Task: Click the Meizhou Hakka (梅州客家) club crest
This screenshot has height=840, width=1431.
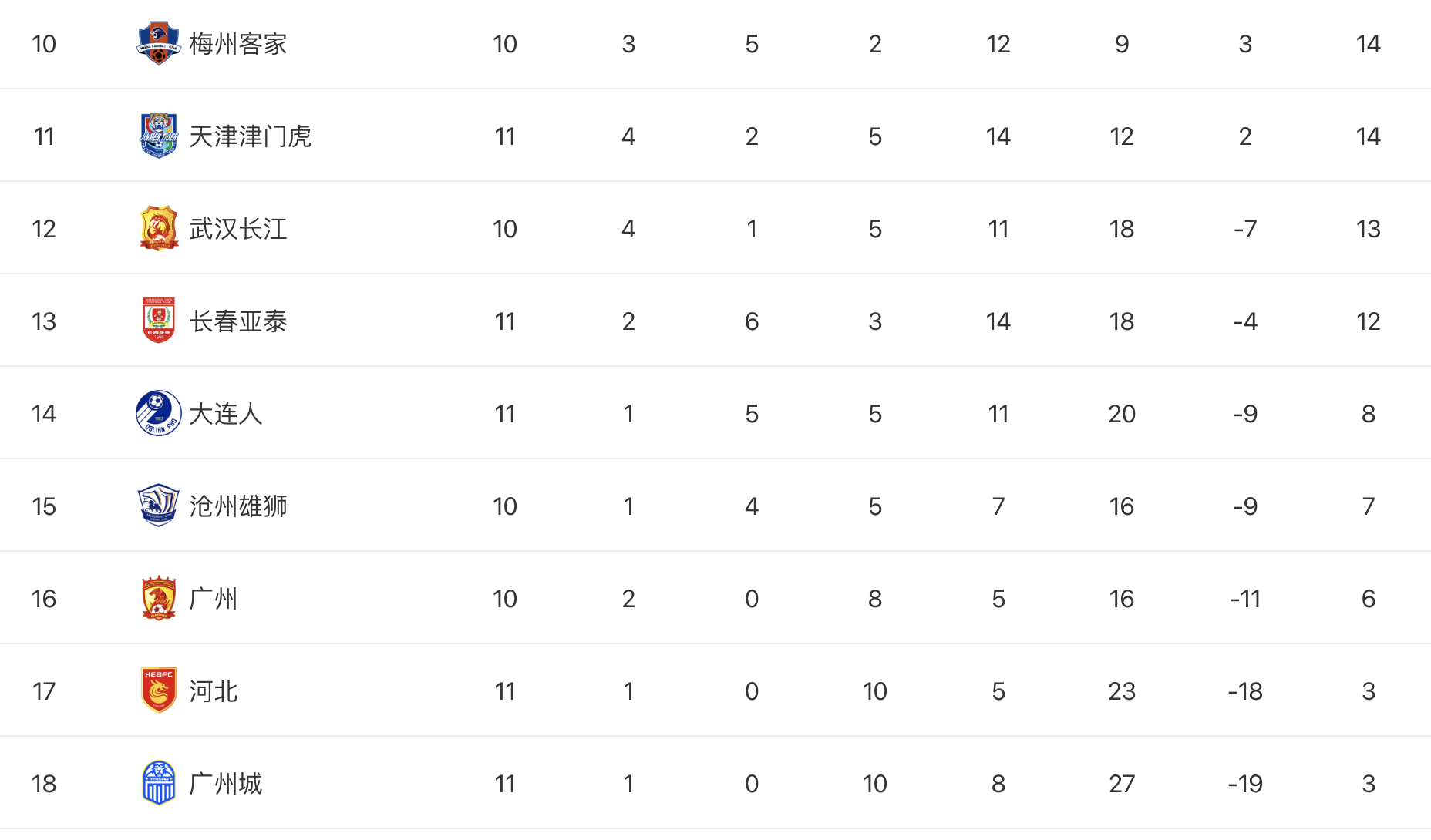Action: pyautogui.click(x=158, y=43)
